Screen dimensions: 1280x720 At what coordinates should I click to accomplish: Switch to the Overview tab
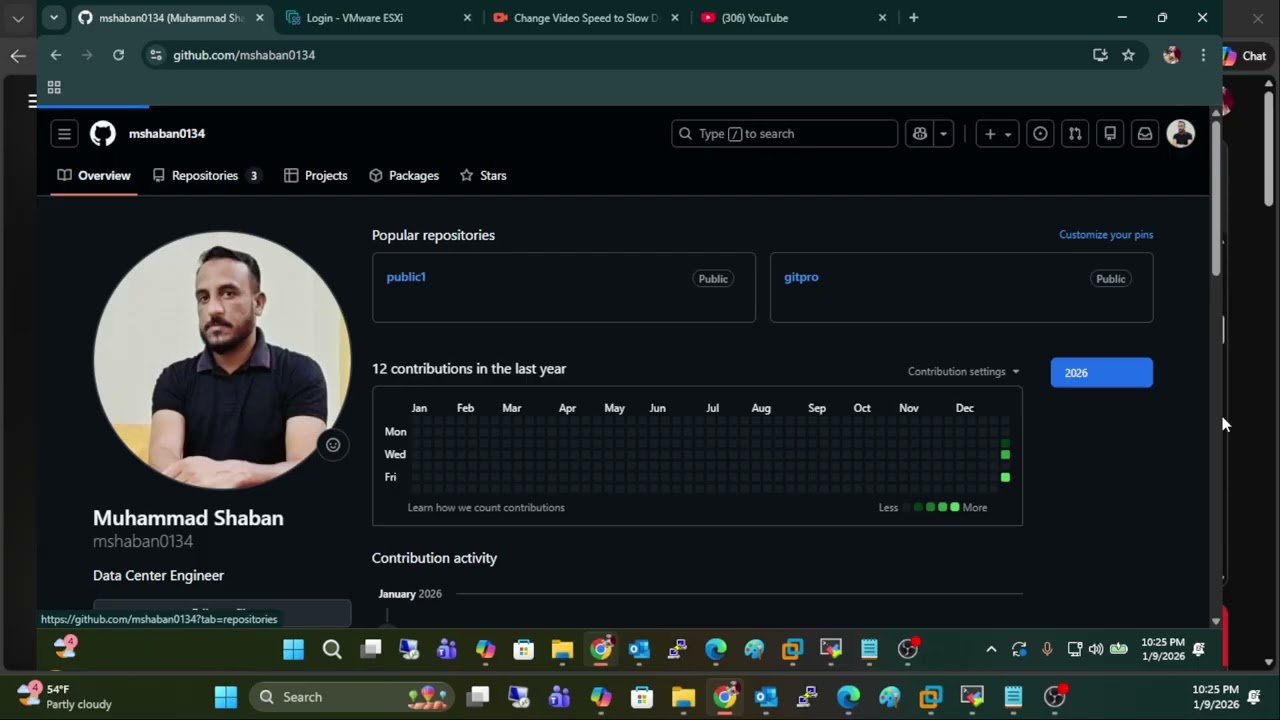coord(94,176)
